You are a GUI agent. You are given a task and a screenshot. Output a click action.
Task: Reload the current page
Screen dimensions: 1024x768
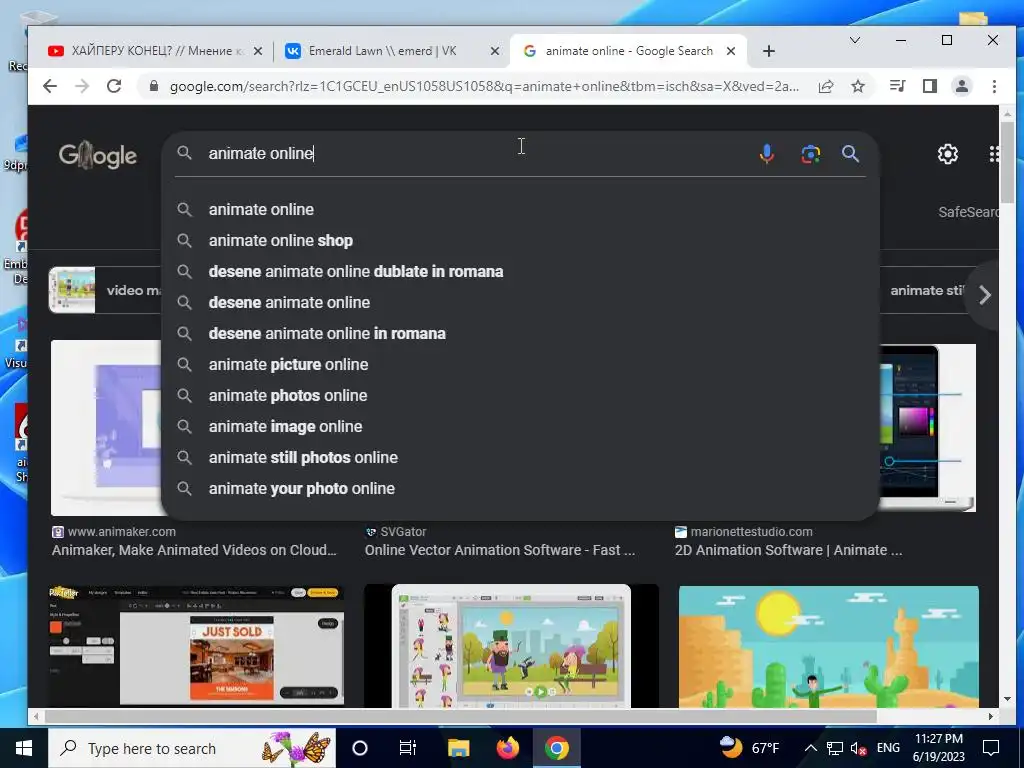pyautogui.click(x=114, y=86)
